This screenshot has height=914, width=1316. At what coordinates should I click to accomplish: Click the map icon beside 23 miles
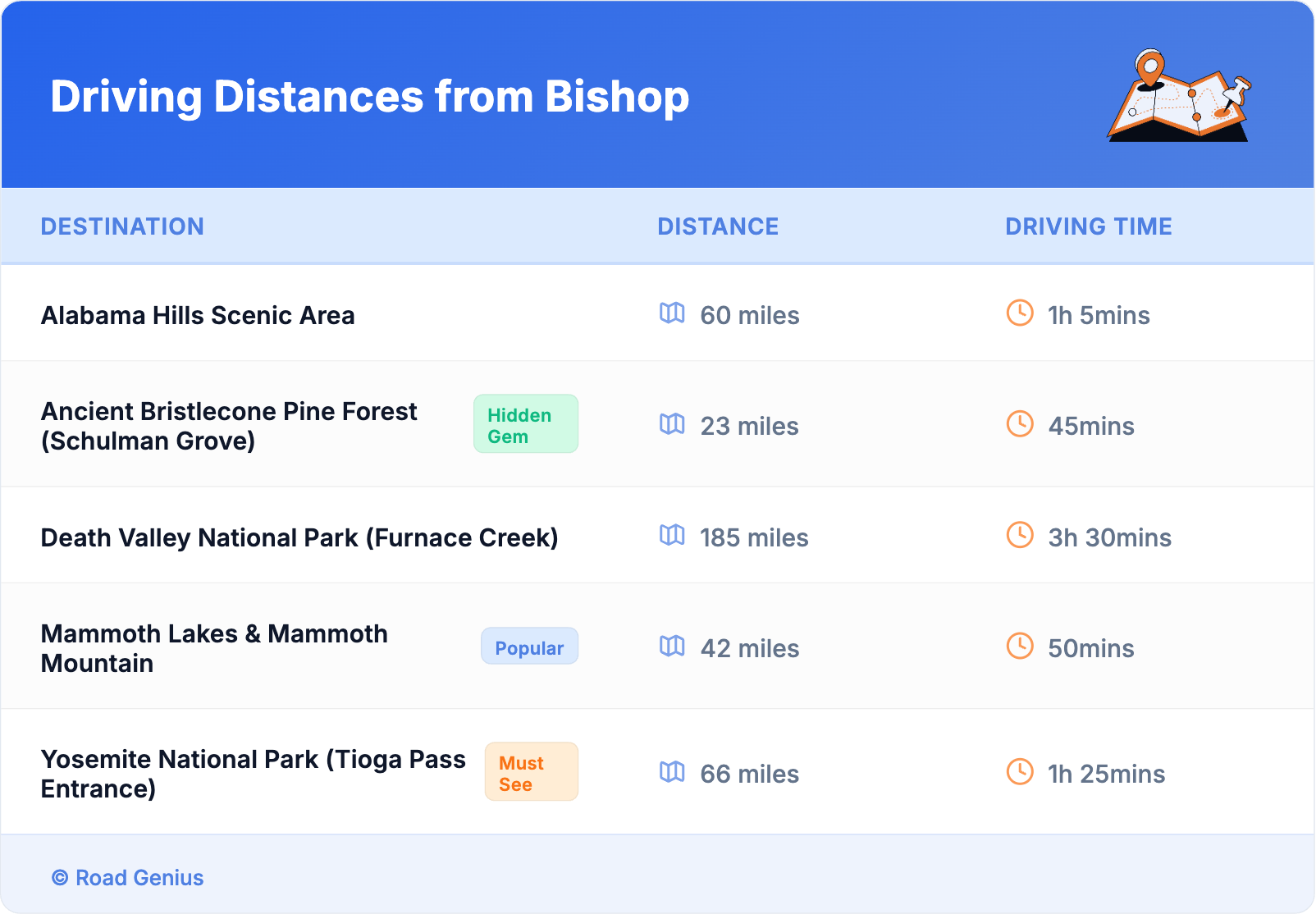click(672, 424)
